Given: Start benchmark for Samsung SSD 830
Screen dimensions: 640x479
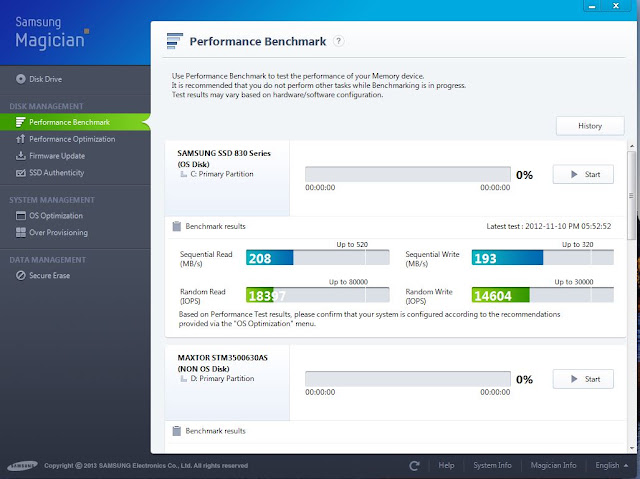Looking at the screenshot, I should 583,174.
